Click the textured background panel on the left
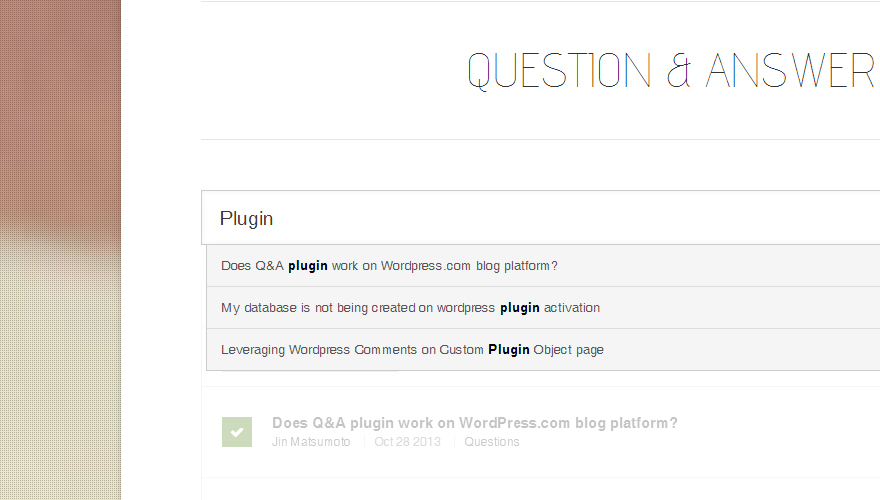Image resolution: width=880 pixels, height=500 pixels. click(61, 250)
